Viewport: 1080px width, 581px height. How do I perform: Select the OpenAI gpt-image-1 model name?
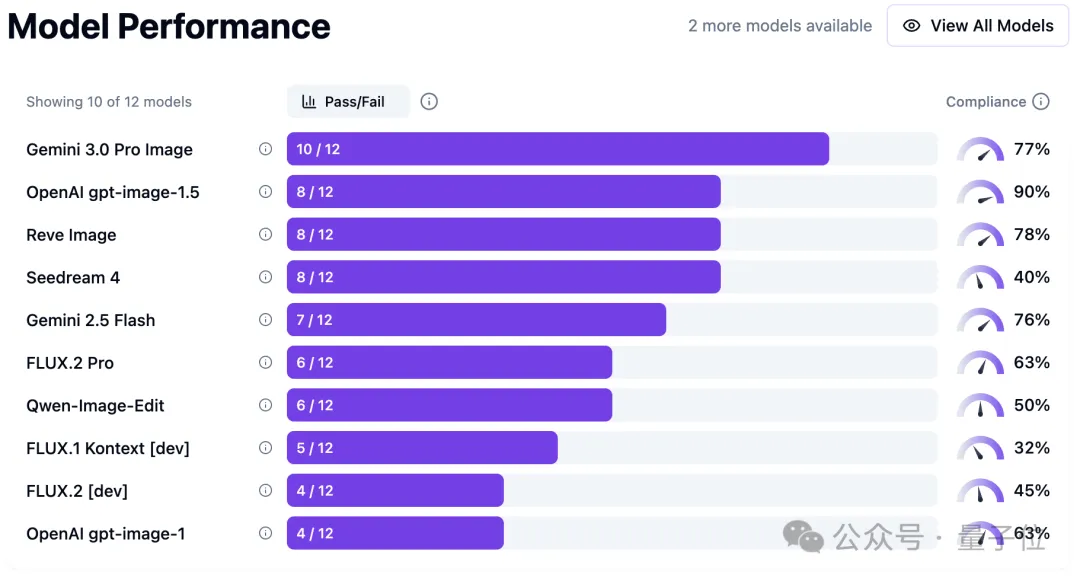pos(105,533)
